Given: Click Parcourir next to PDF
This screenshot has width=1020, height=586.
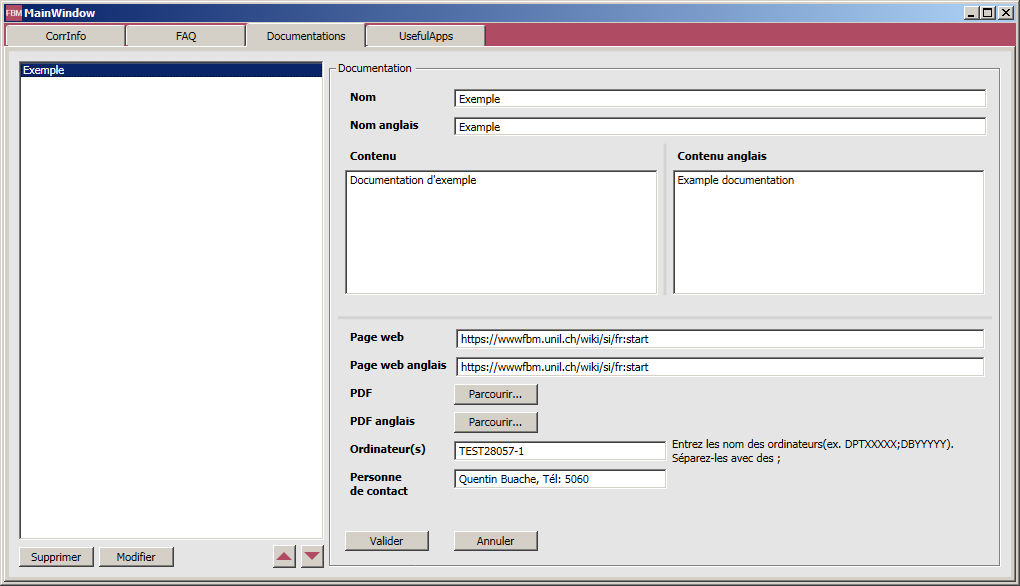Looking at the screenshot, I should tap(495, 394).
